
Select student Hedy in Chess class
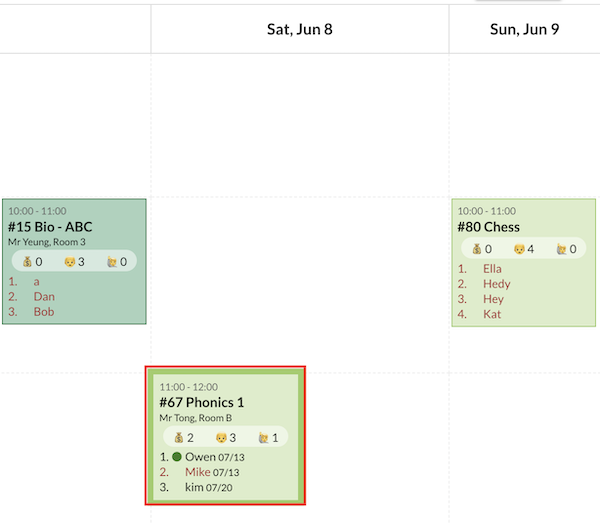496,284
